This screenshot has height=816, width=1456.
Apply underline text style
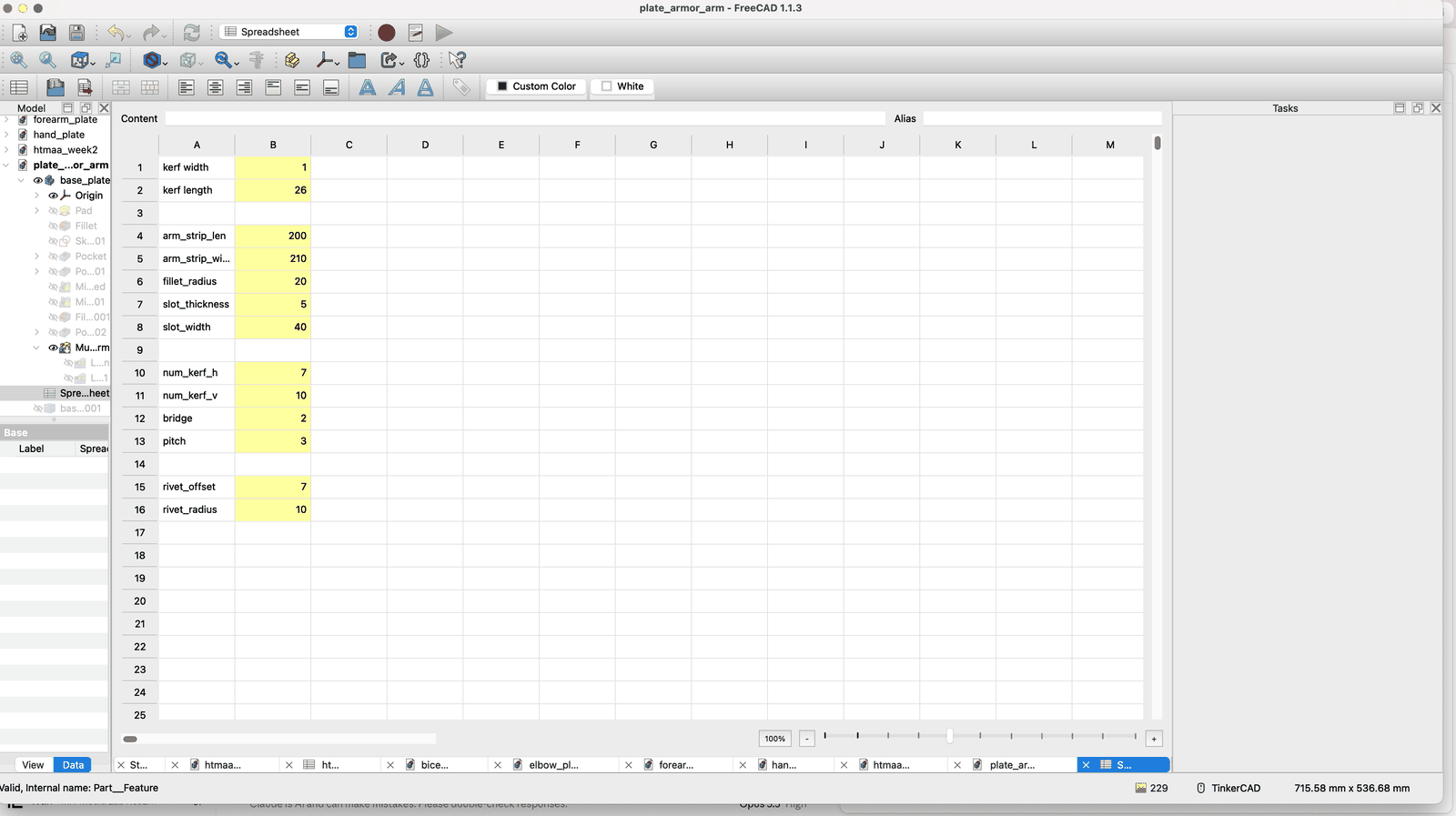pyautogui.click(x=425, y=87)
